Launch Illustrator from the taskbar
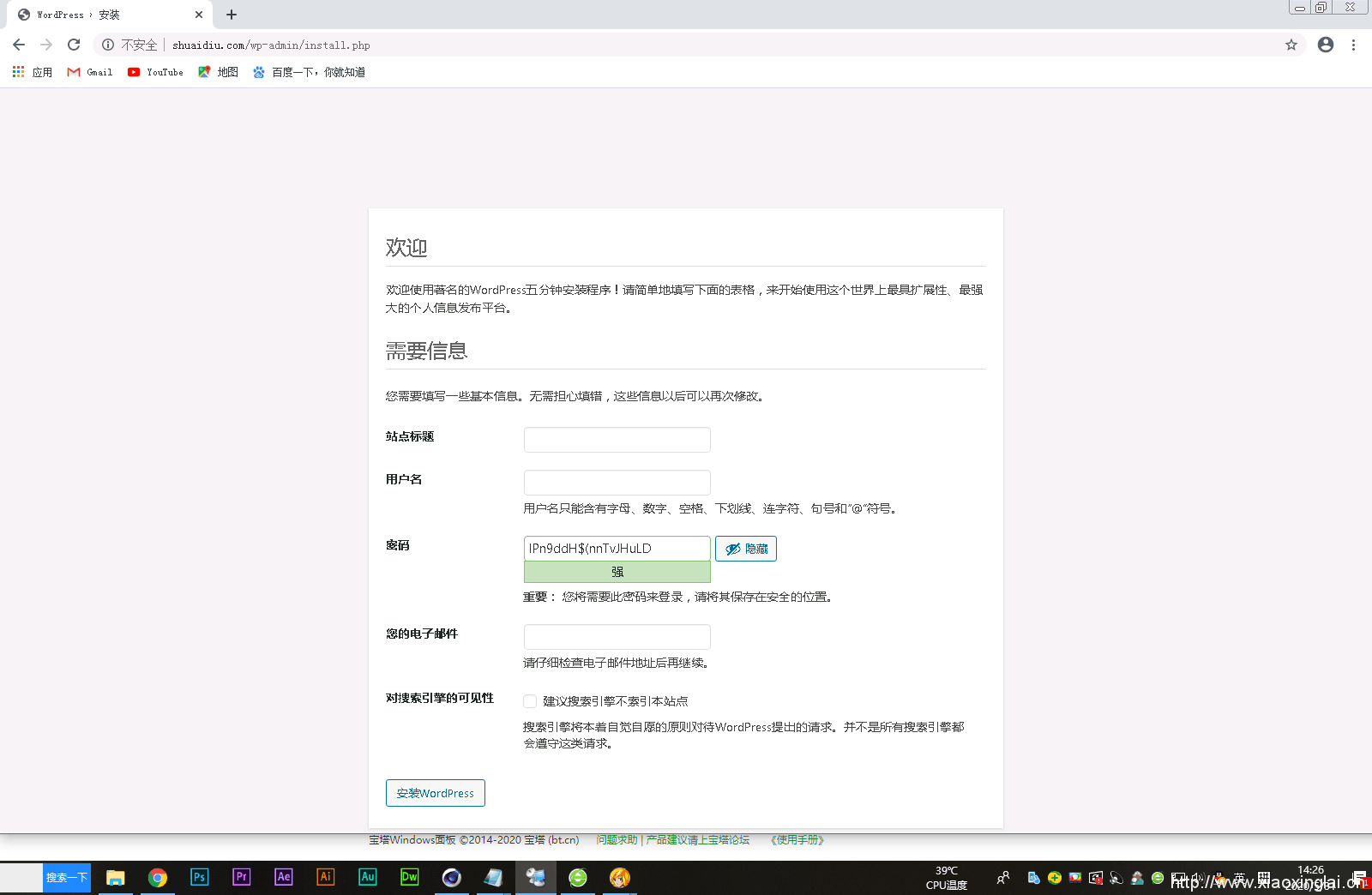The width and height of the screenshot is (1372, 895). pos(326,877)
